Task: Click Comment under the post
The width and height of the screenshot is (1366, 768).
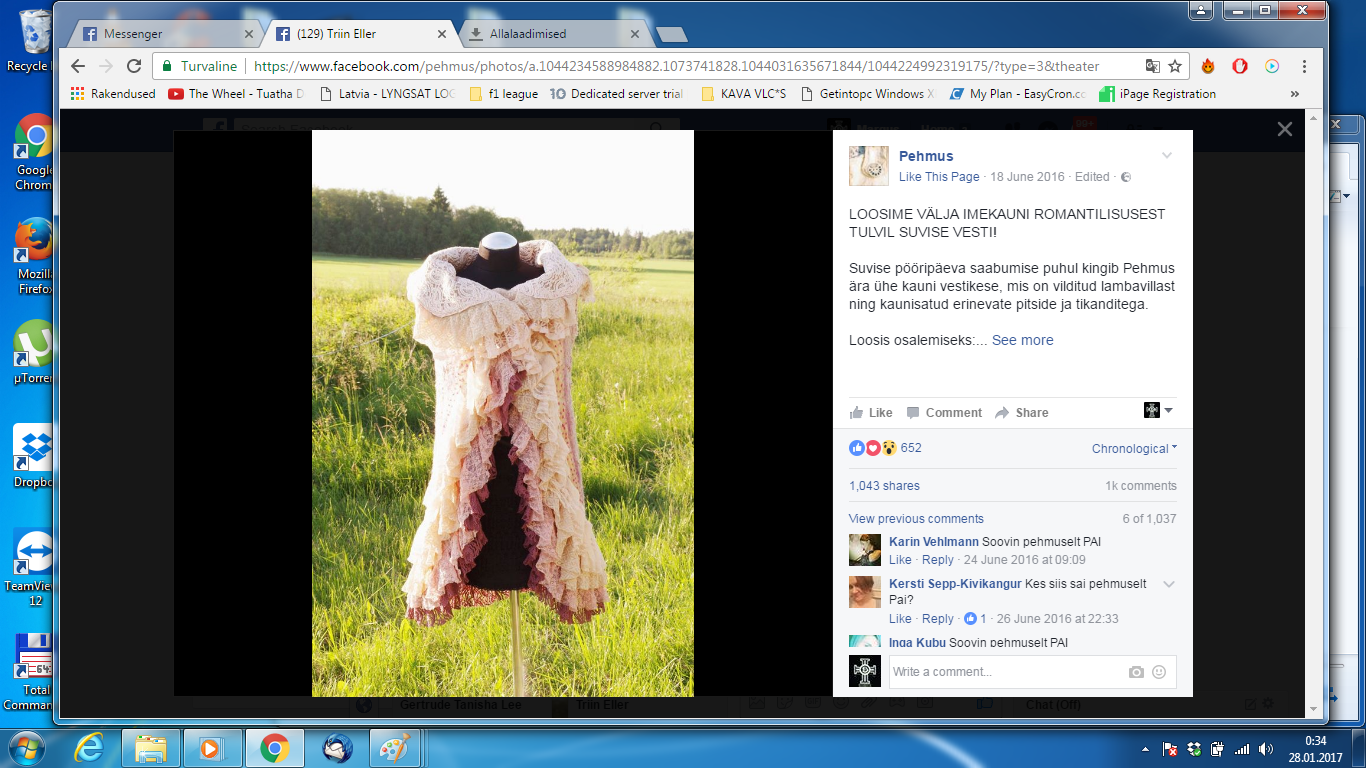Action: (x=944, y=412)
